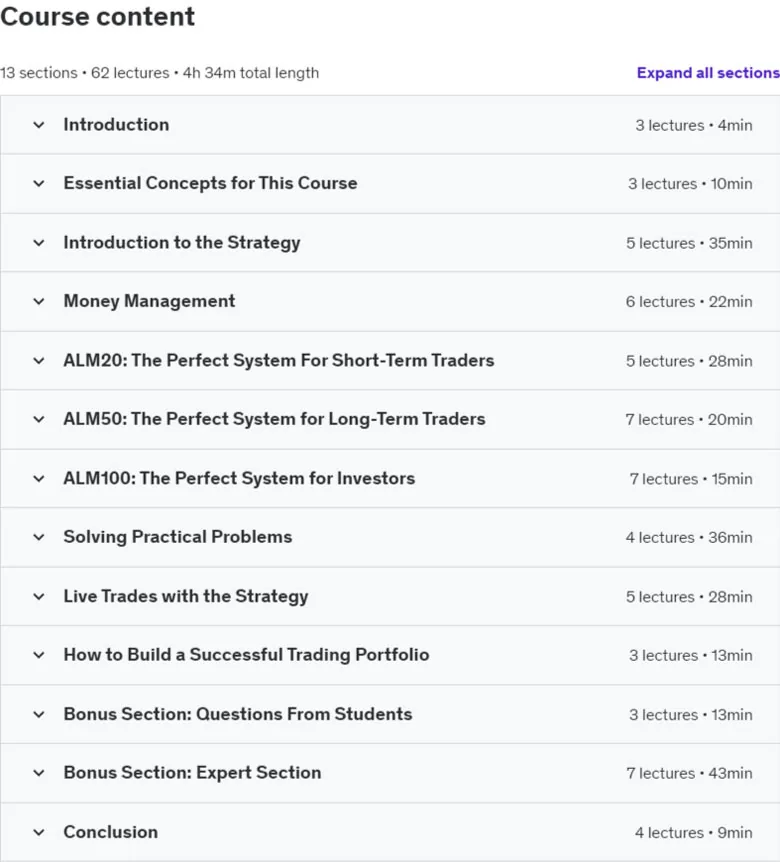Click 'ALM100: The Perfect System for Investors'

[x=239, y=478]
